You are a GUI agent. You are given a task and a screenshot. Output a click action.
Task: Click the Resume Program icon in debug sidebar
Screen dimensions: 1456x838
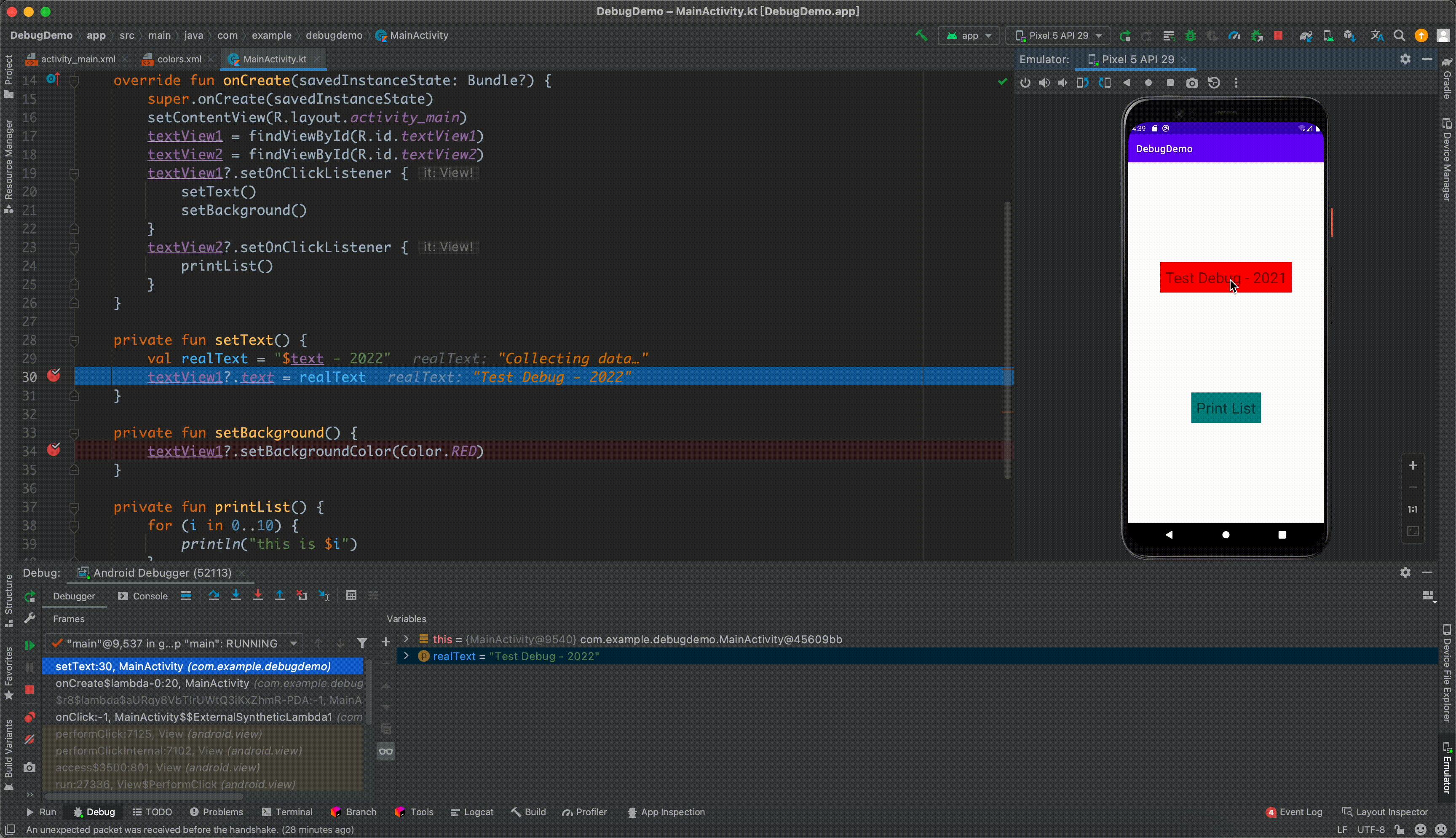pyautogui.click(x=29, y=645)
